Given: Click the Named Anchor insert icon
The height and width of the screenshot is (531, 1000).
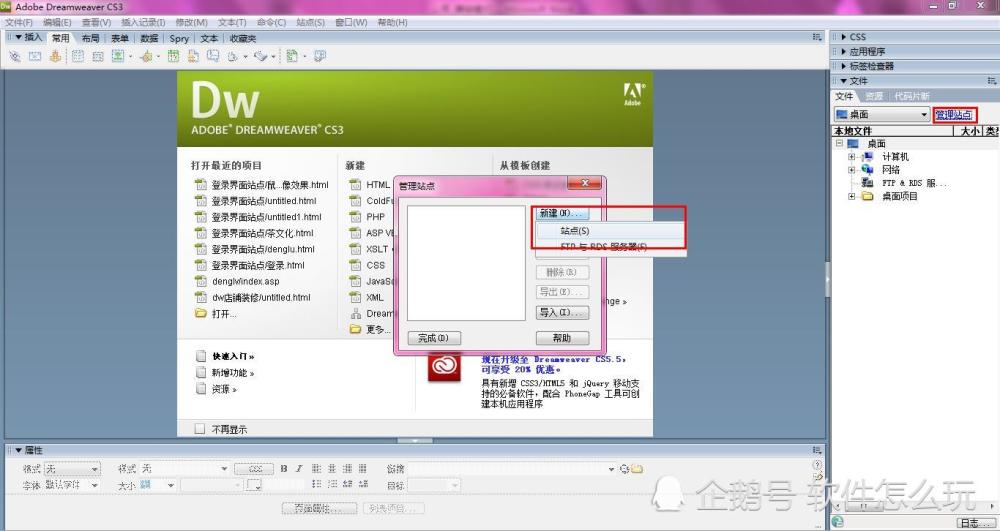Looking at the screenshot, I should [55, 57].
